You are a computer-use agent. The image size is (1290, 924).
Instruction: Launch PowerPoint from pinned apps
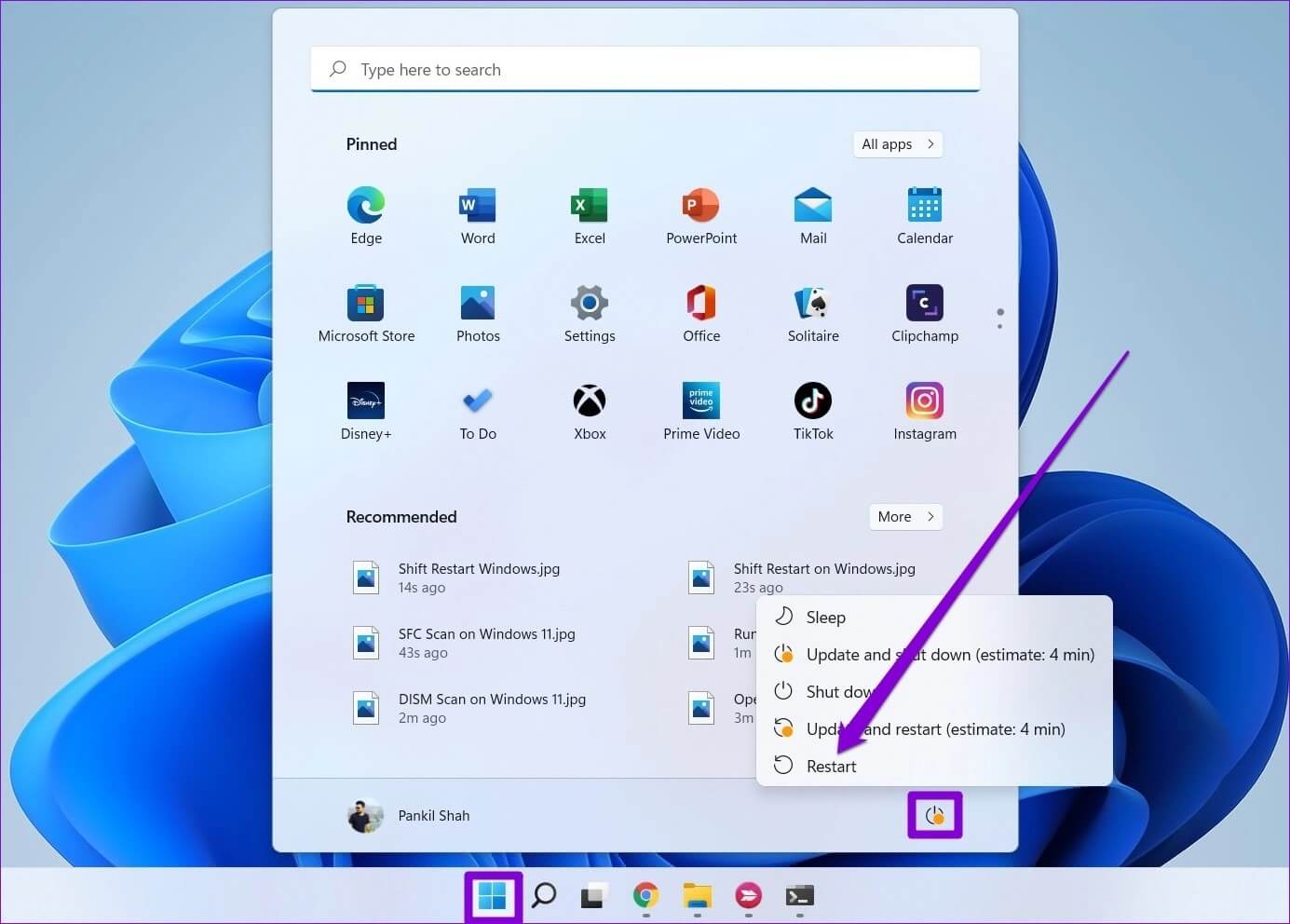coord(701,215)
